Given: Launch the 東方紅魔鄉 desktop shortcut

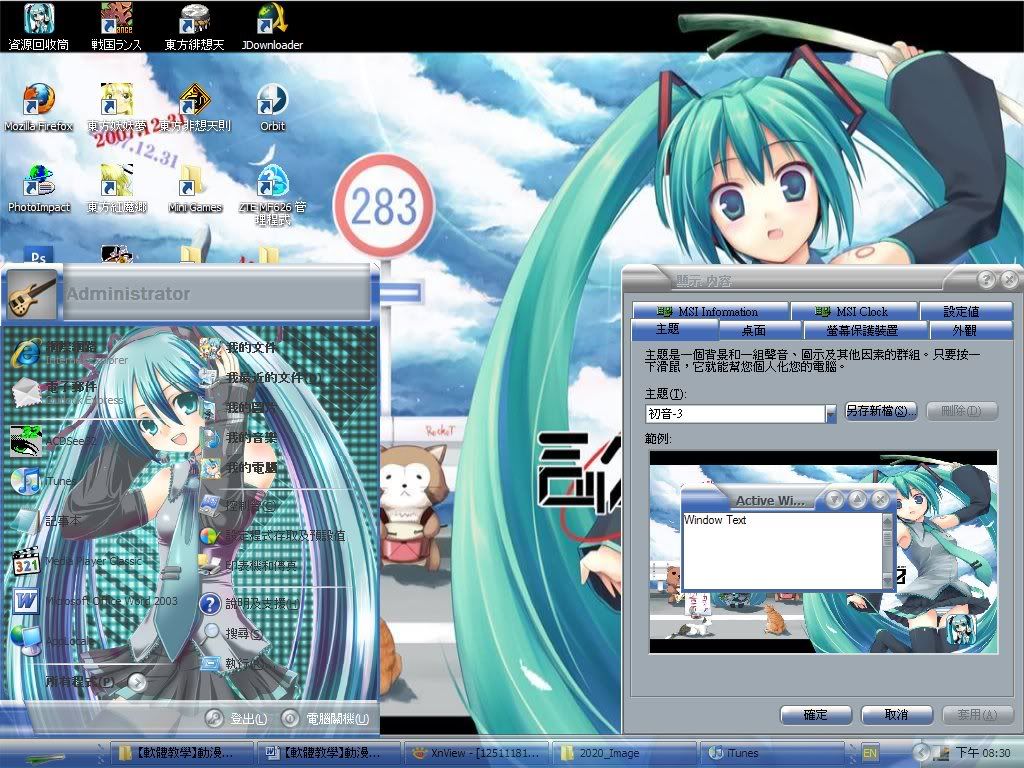Looking at the screenshot, I should point(116,189).
